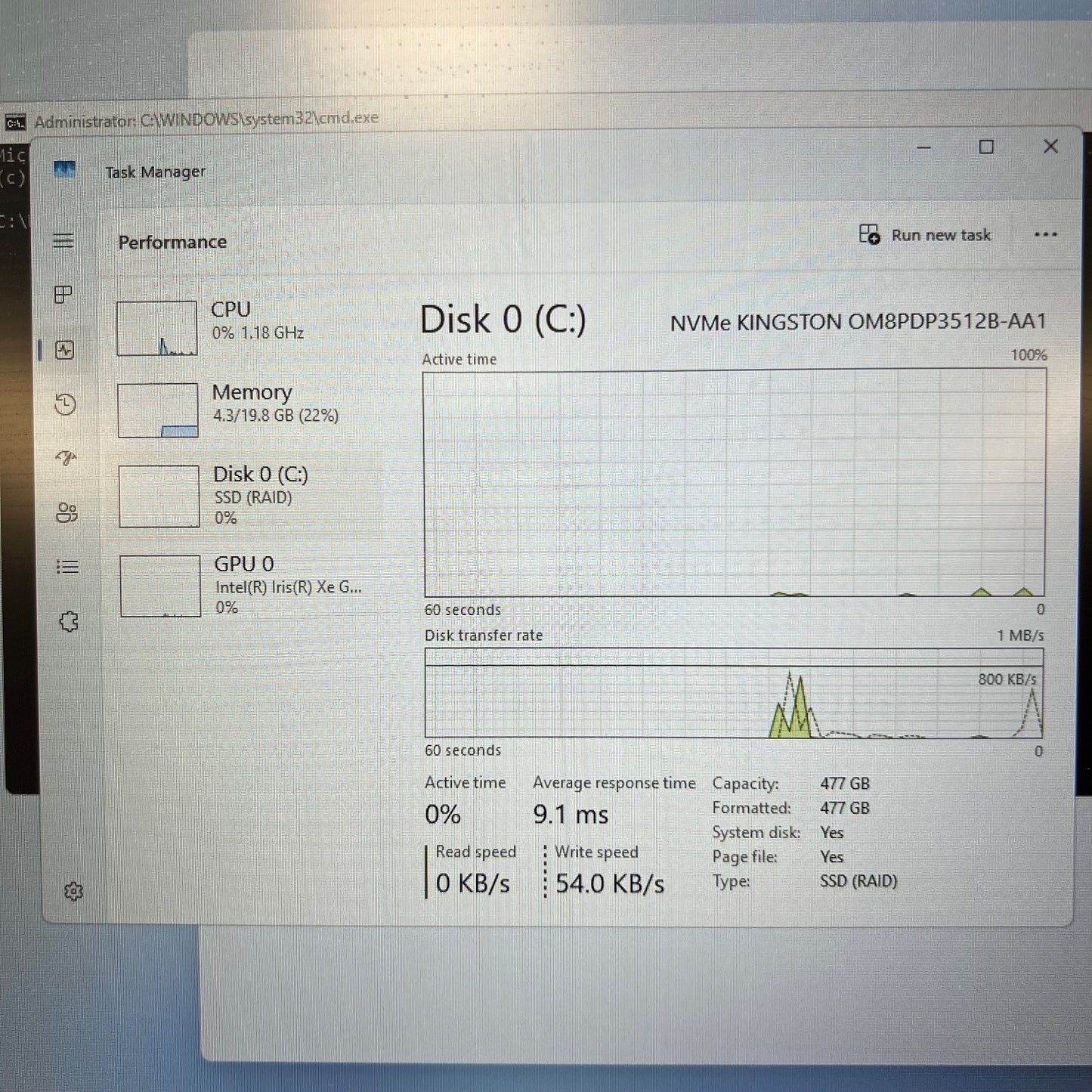
Task: Click the Disk transfer rate graph
Action: pos(733,695)
